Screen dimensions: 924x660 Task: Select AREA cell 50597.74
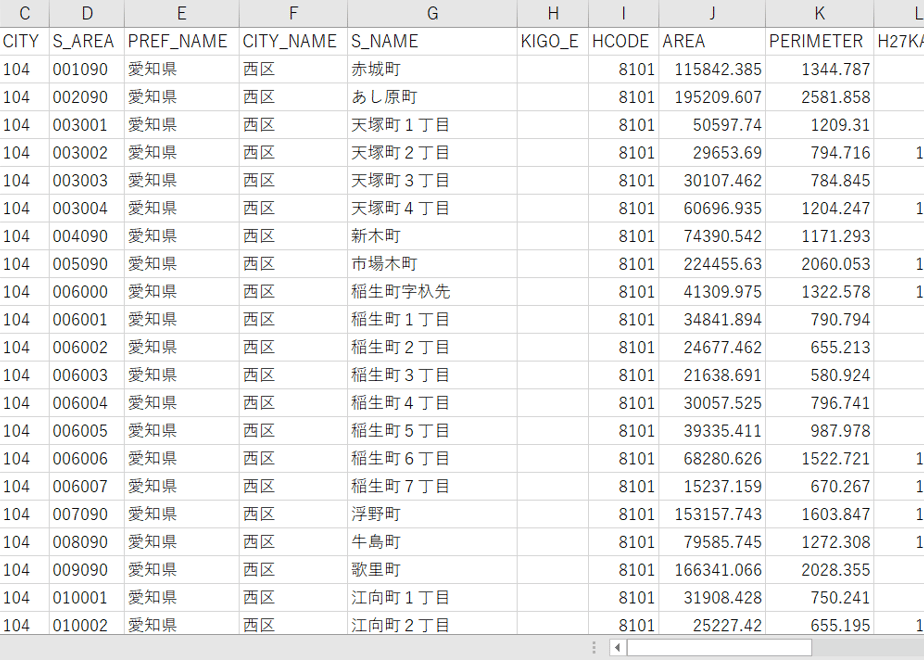[x=712, y=125]
